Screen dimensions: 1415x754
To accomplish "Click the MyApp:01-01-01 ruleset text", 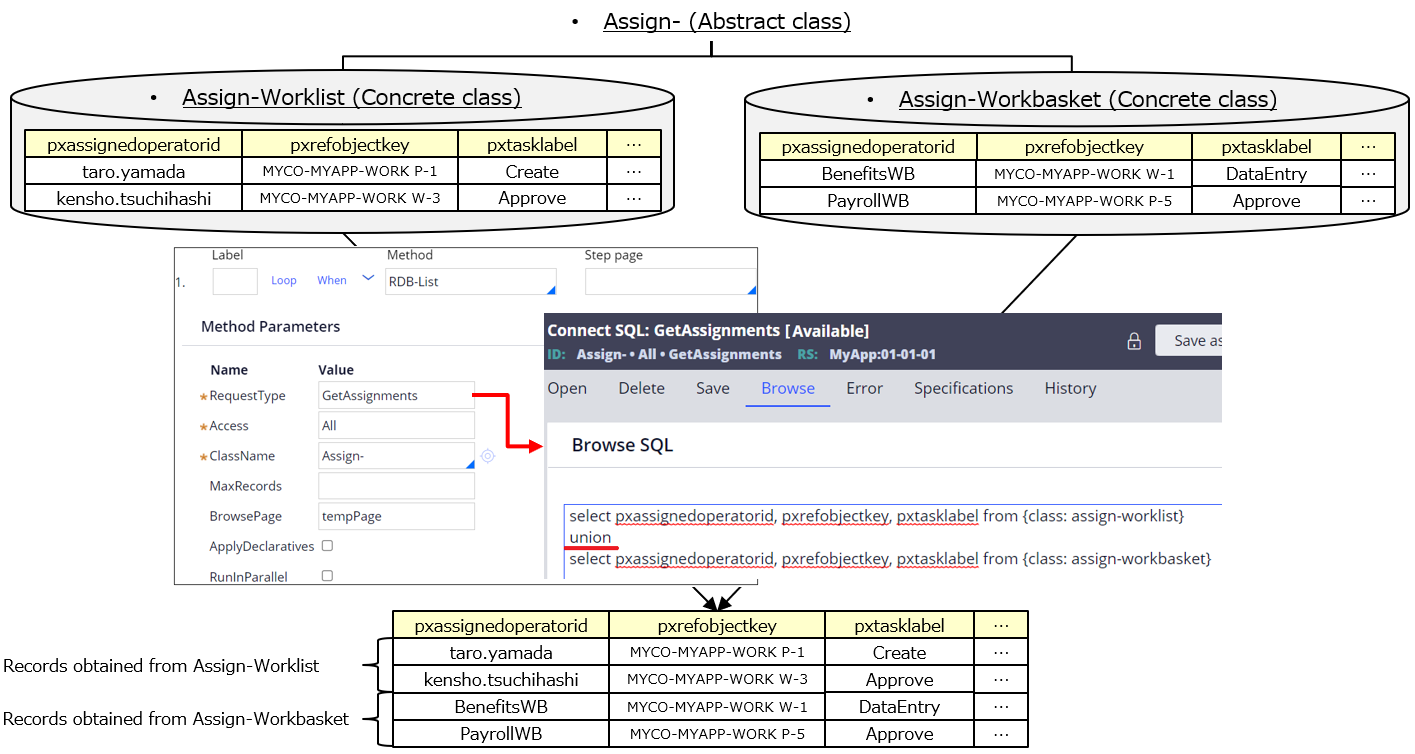I will point(881,354).
